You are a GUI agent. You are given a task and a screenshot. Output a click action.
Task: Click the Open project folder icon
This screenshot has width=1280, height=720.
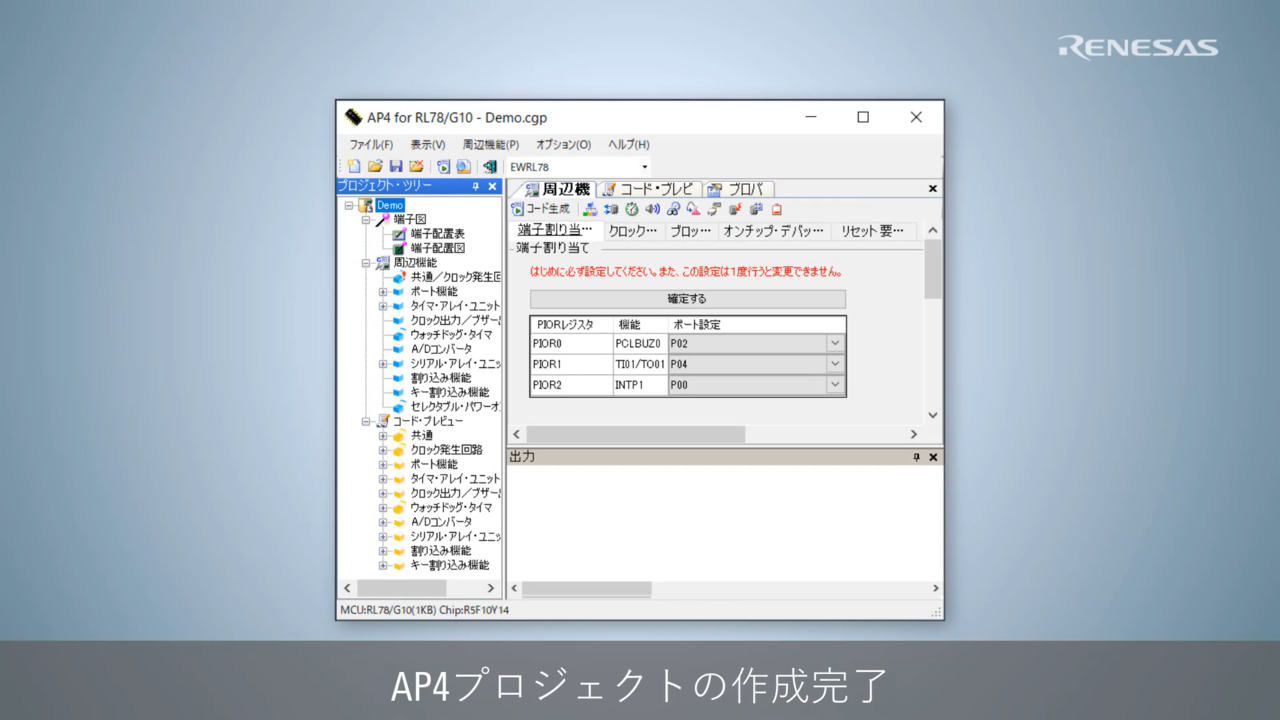point(375,167)
